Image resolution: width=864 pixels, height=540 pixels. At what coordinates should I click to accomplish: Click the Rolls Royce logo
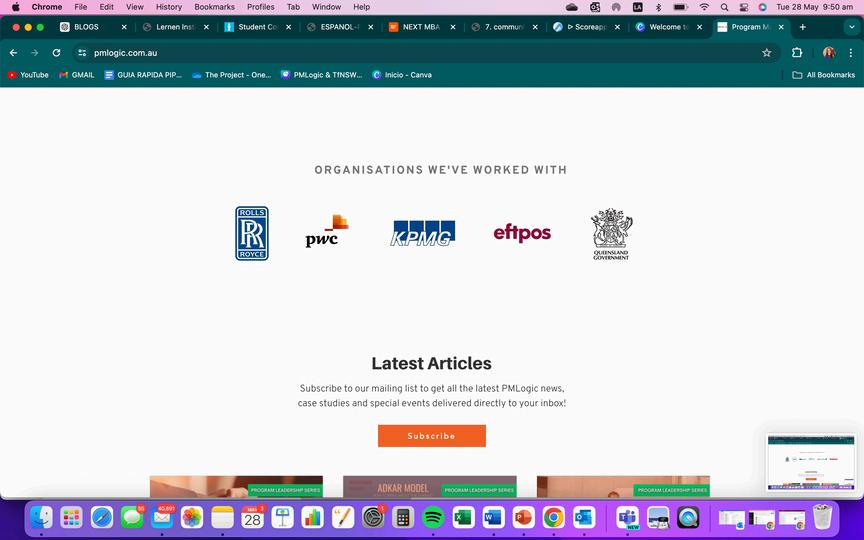(x=252, y=233)
